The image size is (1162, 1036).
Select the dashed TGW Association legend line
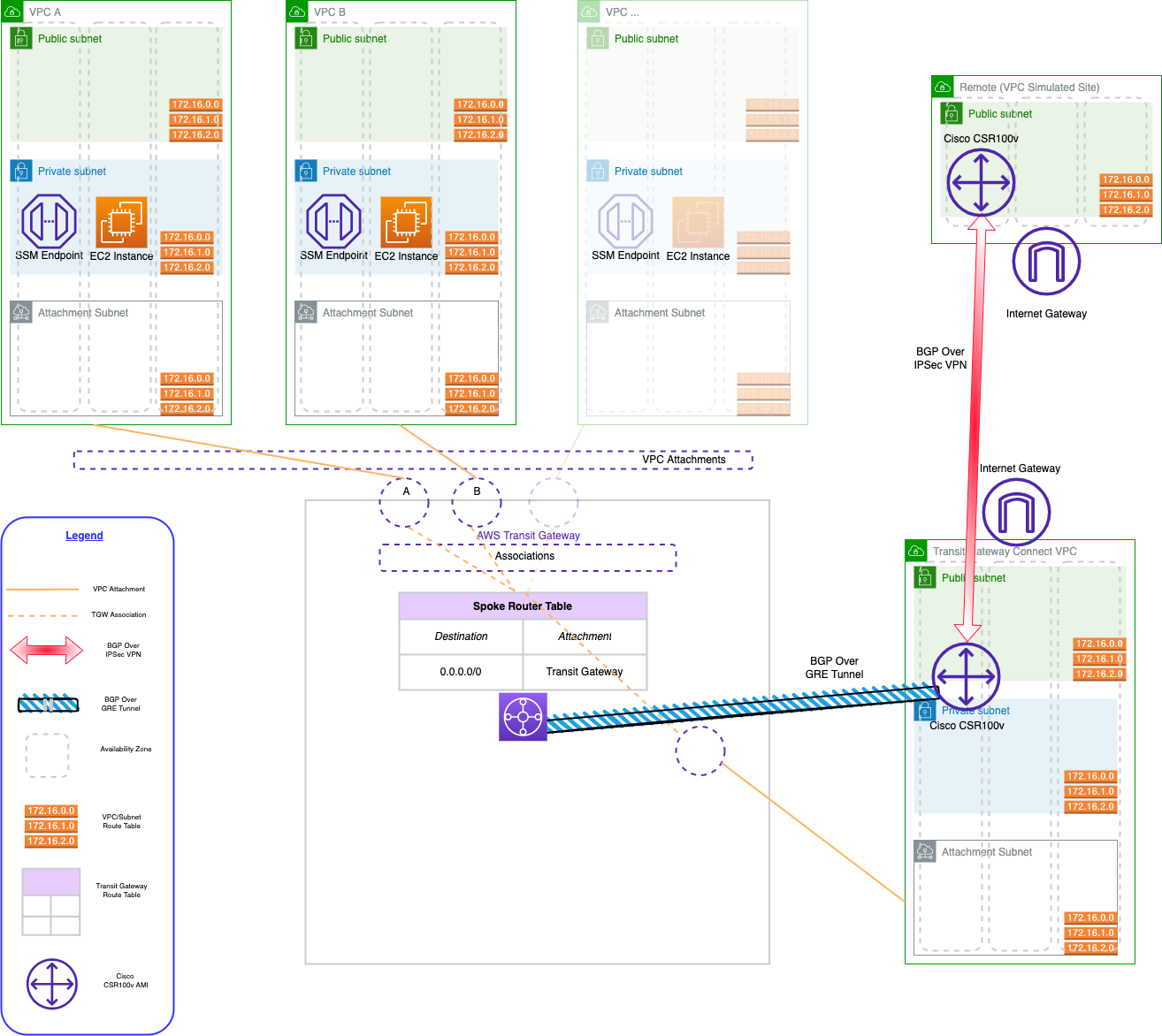[x=42, y=615]
